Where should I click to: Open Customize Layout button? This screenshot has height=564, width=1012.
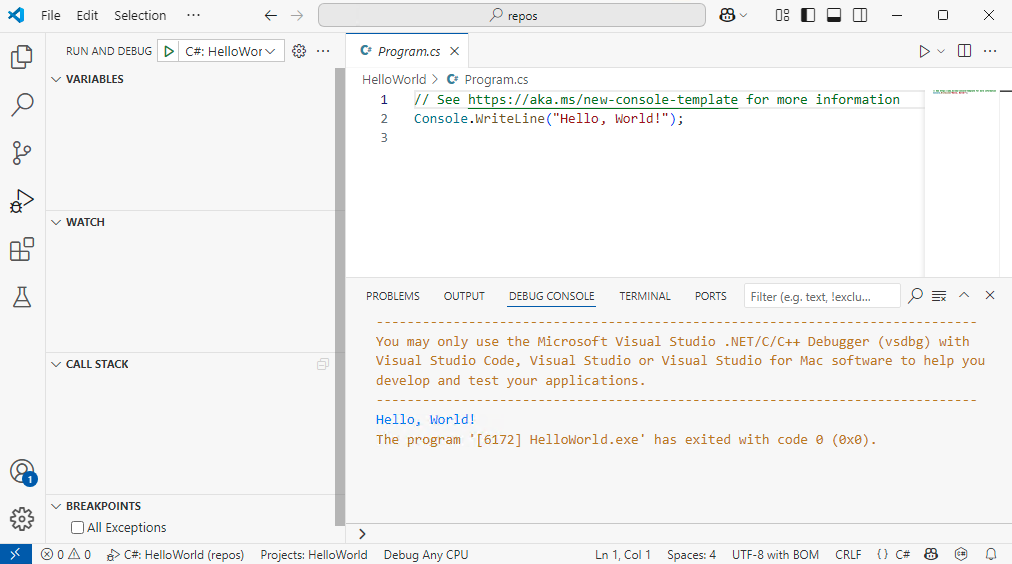(x=782, y=15)
